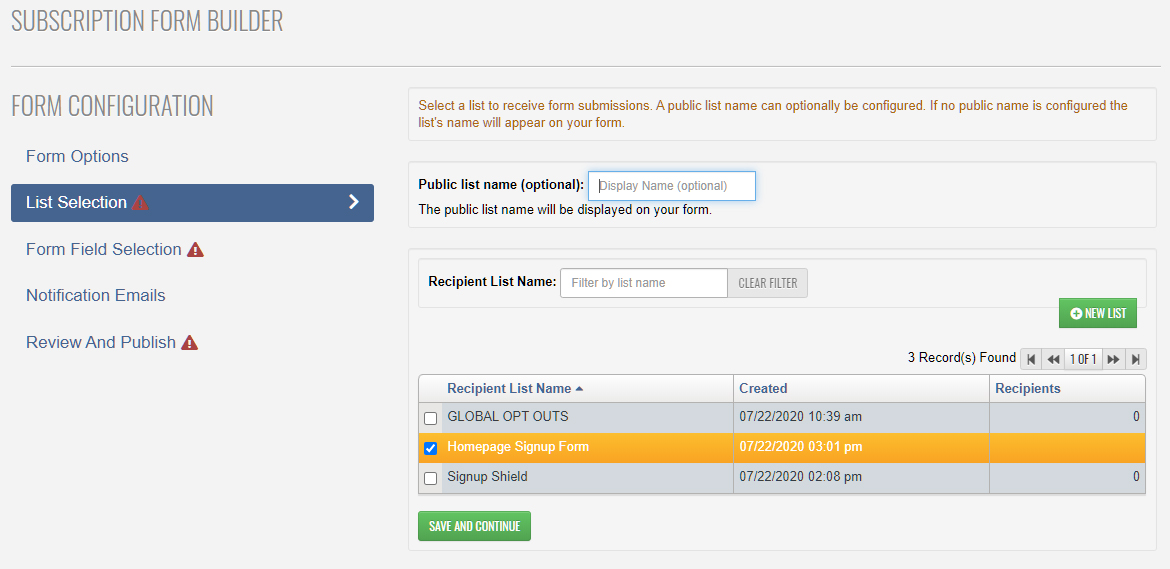1170x569 pixels.
Task: Uncheck the Homepage Signup Form checkbox
Action: tap(431, 448)
